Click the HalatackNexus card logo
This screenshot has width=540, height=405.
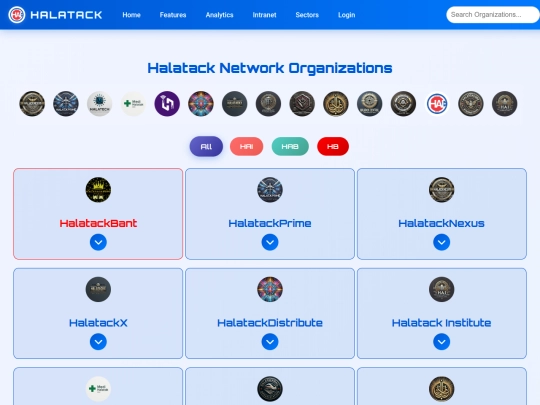[x=442, y=190]
